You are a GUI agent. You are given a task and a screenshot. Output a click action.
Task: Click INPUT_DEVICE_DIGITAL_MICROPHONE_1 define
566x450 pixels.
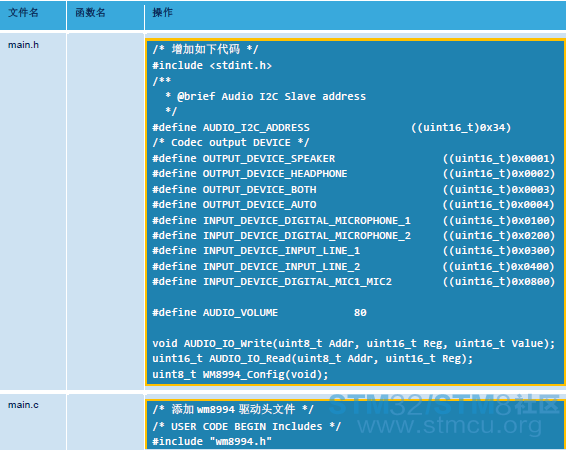(x=353, y=220)
